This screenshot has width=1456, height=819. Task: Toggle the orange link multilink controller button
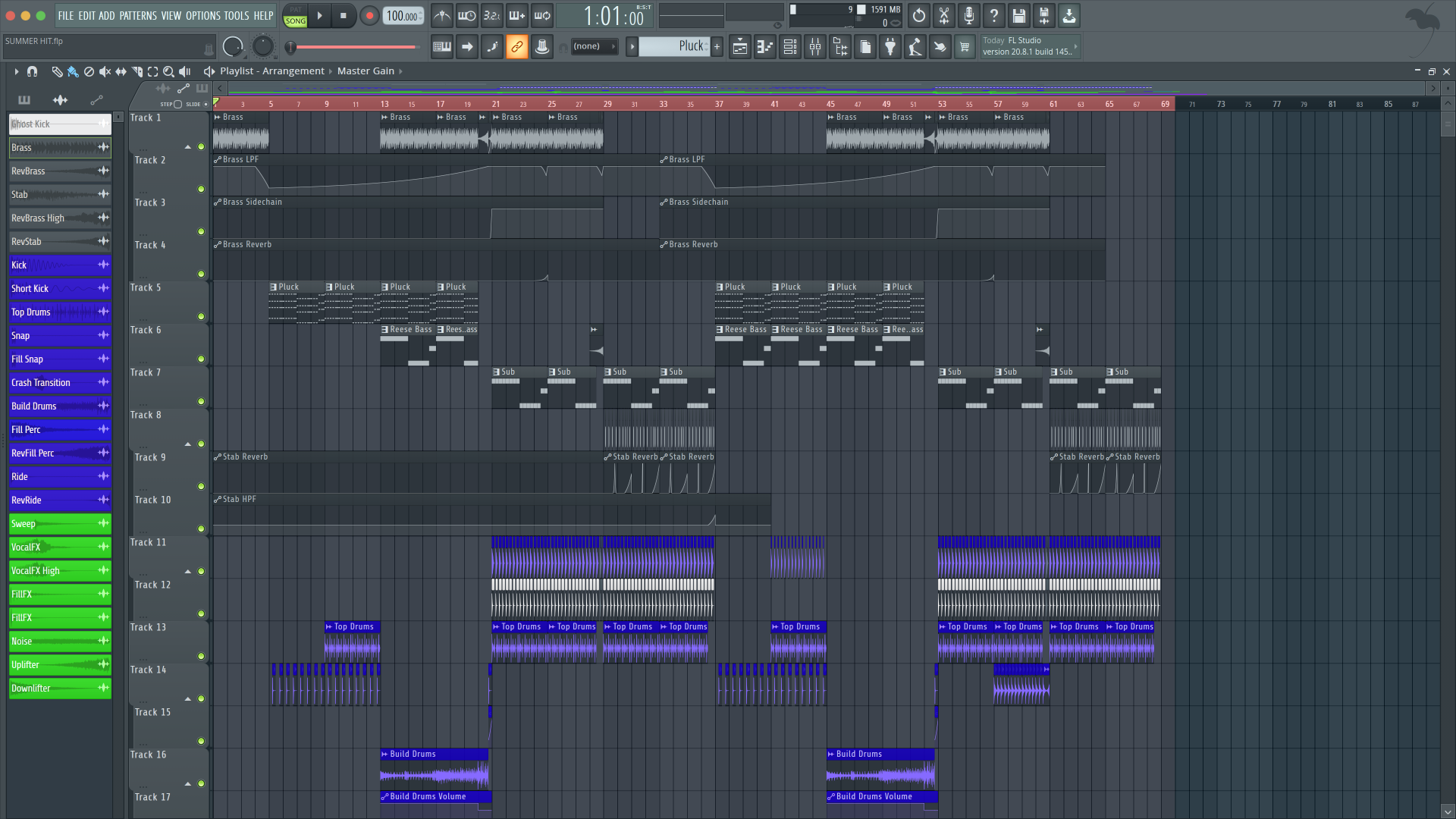point(516,47)
